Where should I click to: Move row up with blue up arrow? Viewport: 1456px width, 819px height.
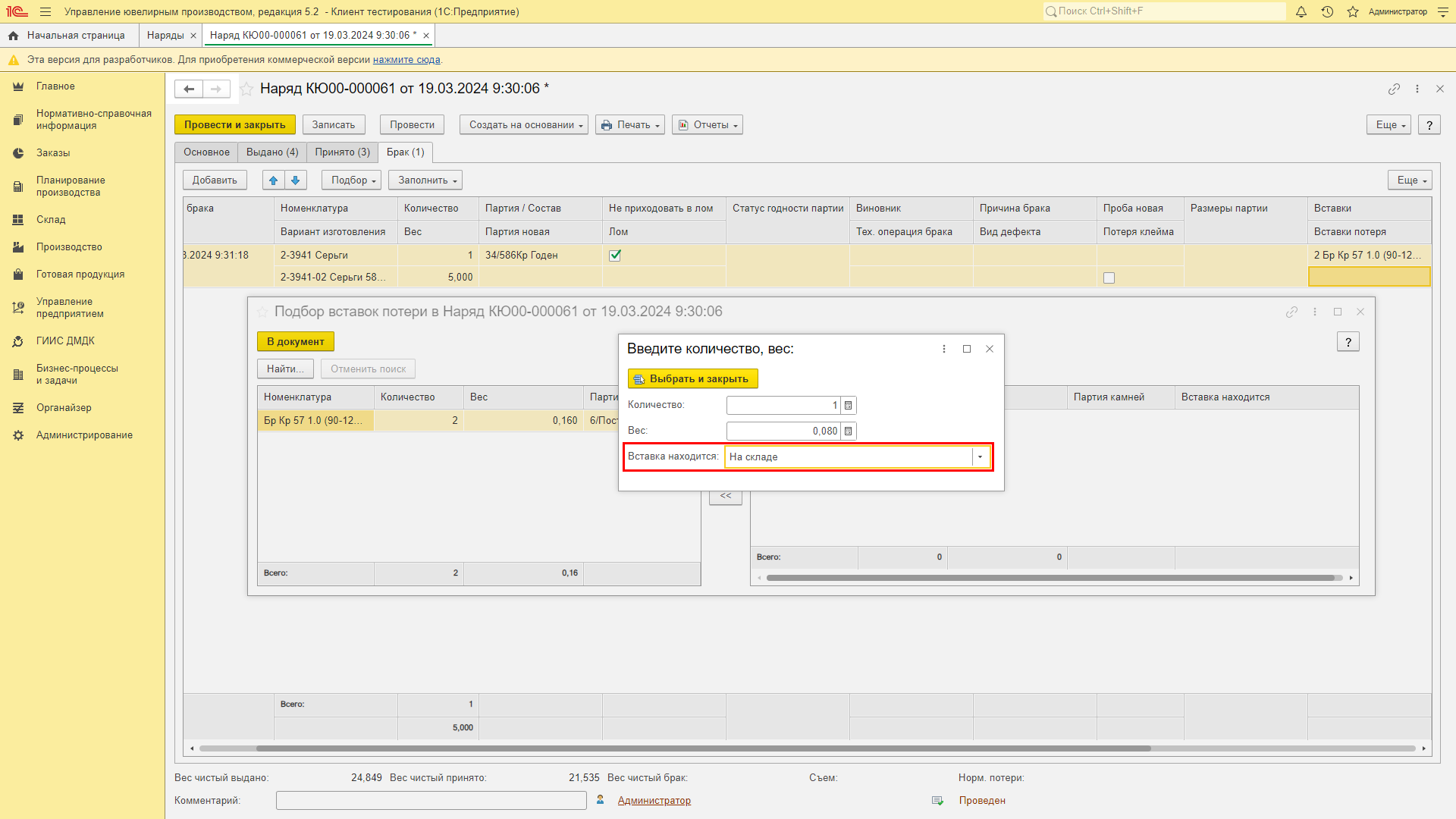274,180
